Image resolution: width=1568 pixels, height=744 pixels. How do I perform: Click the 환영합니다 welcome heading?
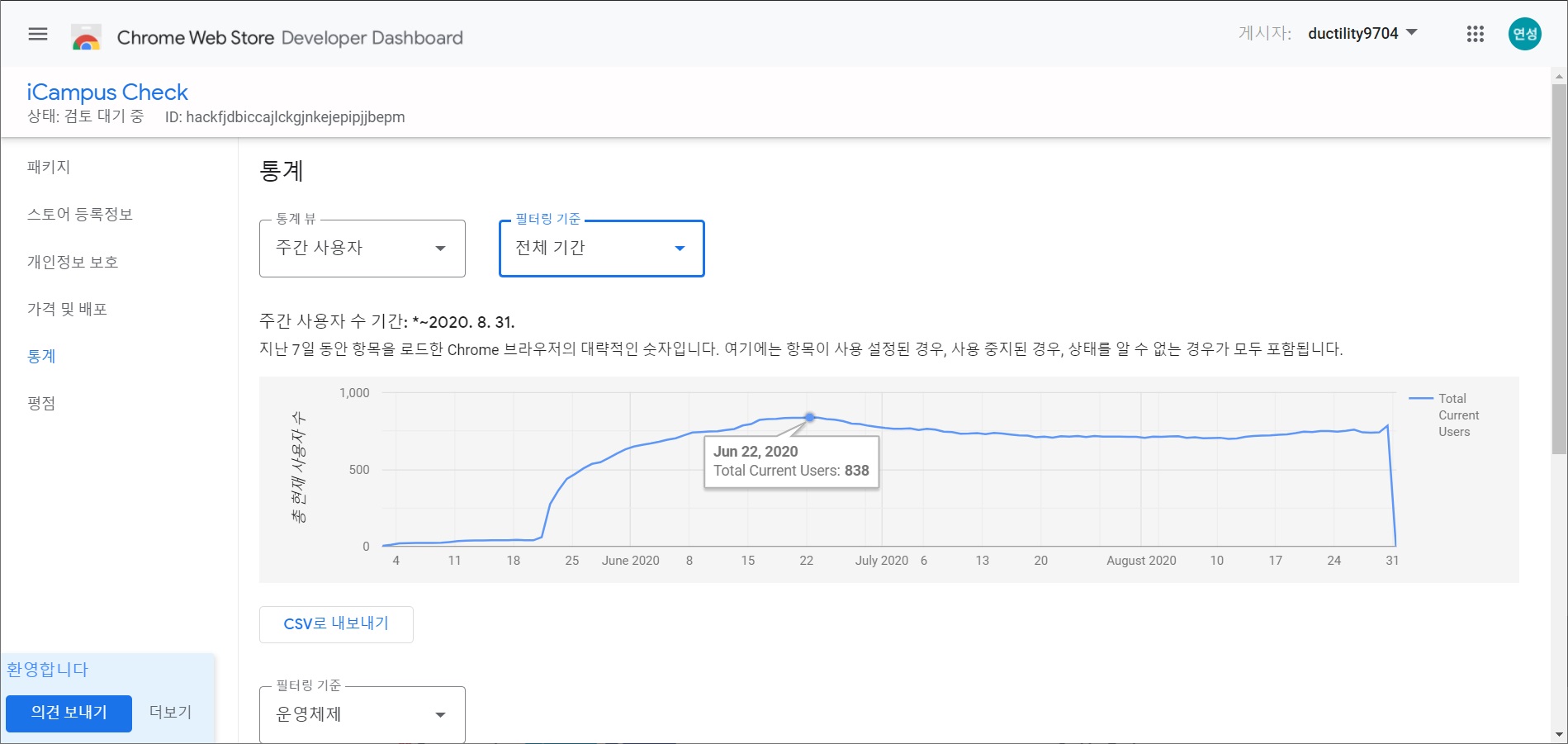point(47,670)
